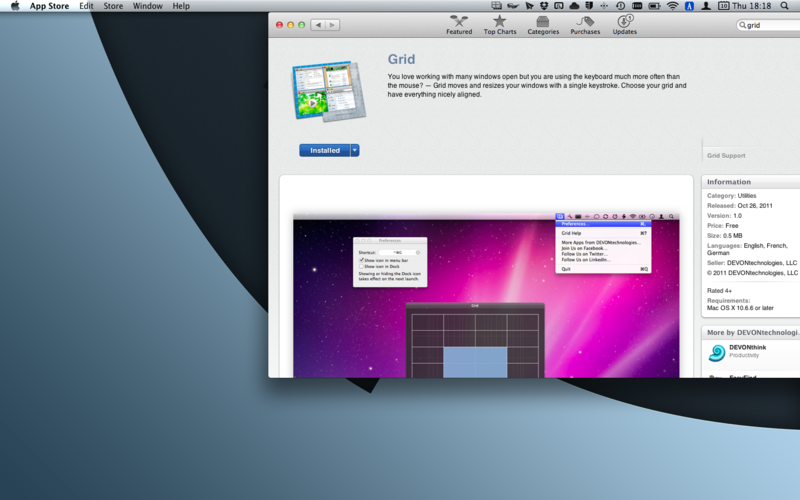Expand the dropdown arrow beside Installed

[355, 150]
